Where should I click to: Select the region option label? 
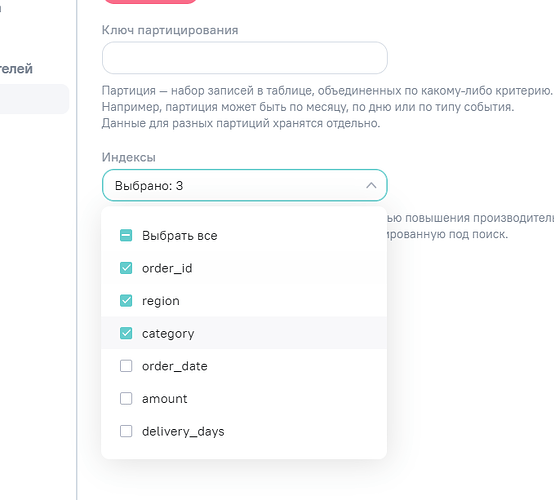pyautogui.click(x=161, y=301)
